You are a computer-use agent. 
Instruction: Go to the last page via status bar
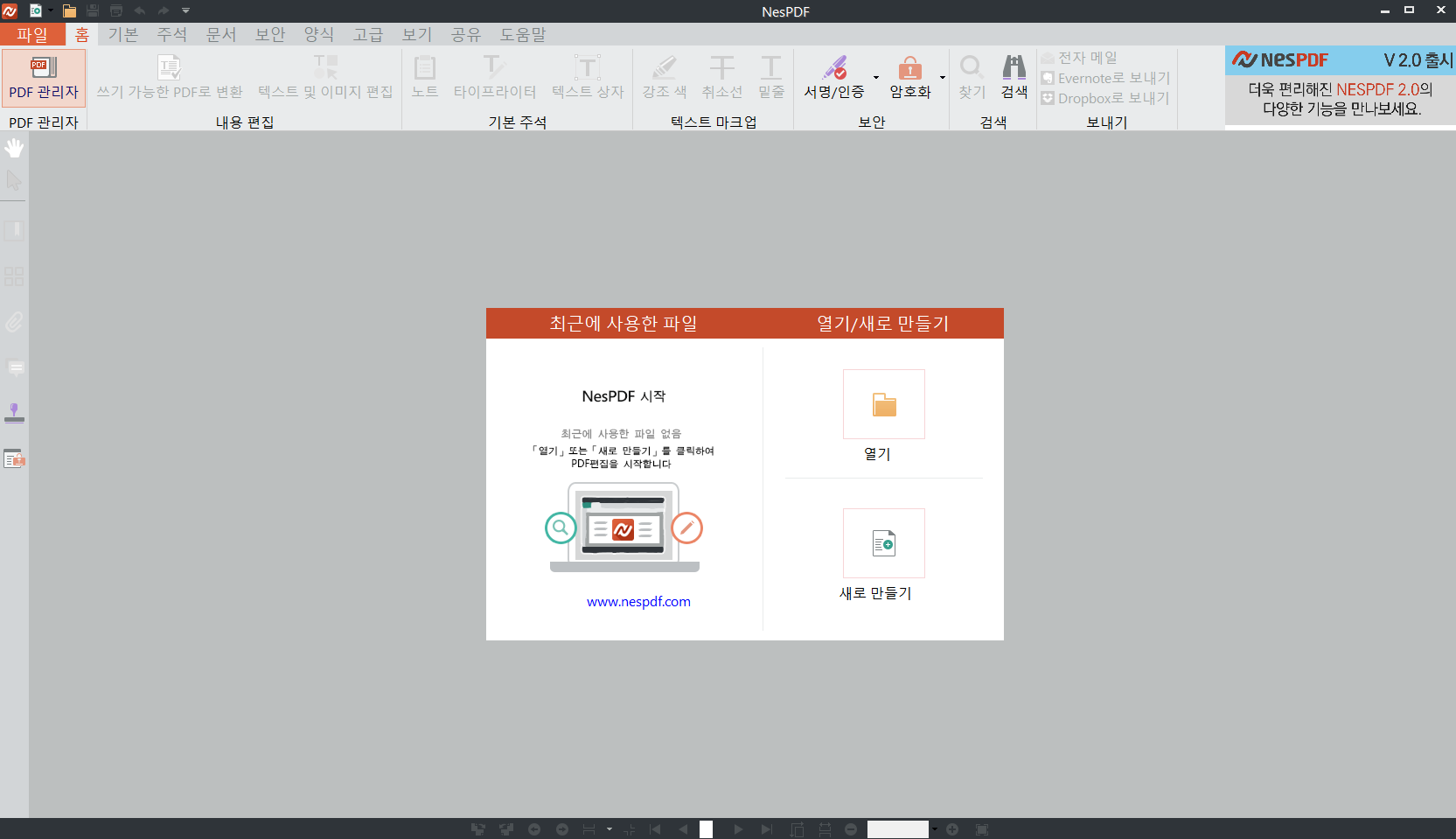click(767, 829)
